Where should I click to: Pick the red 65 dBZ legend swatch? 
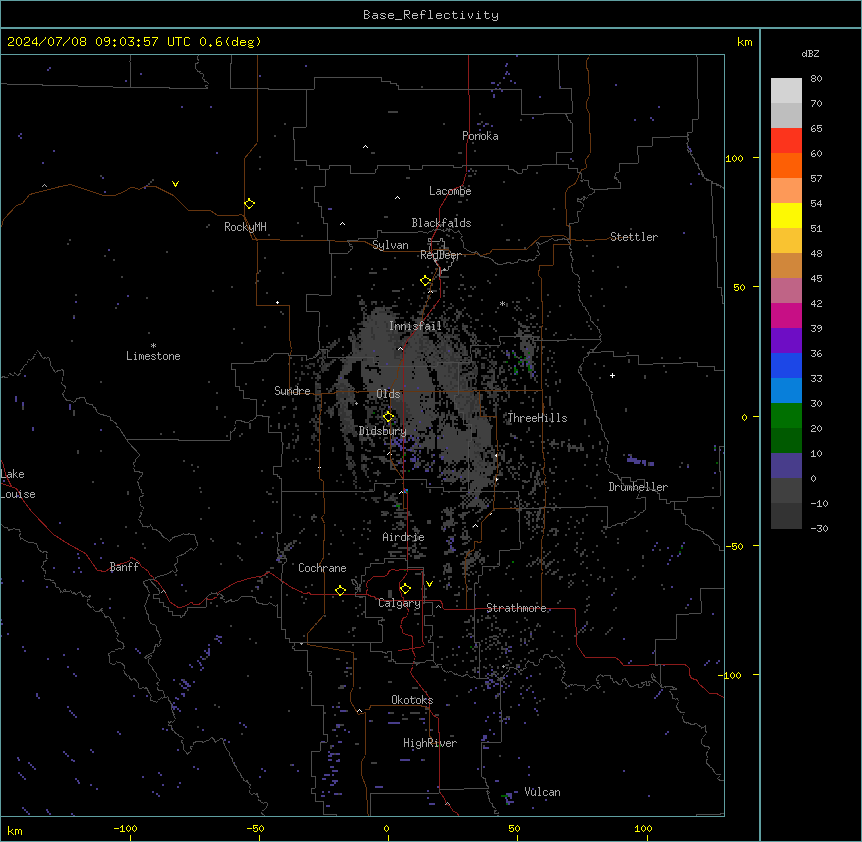click(786, 140)
